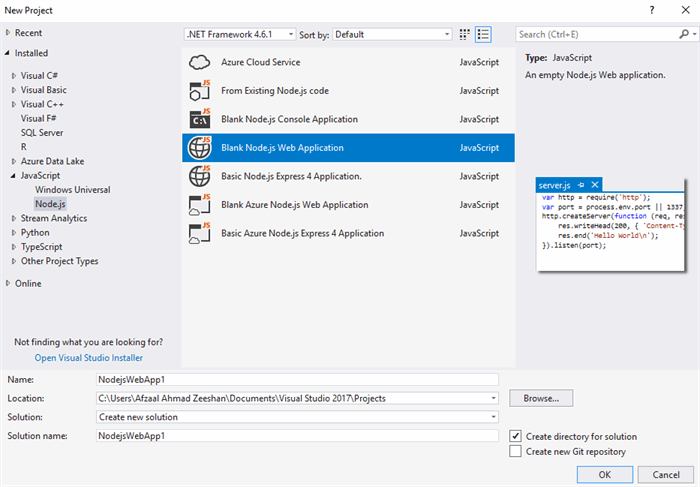This screenshot has height=487, width=700.
Task: Click the OK button
Action: point(605,475)
